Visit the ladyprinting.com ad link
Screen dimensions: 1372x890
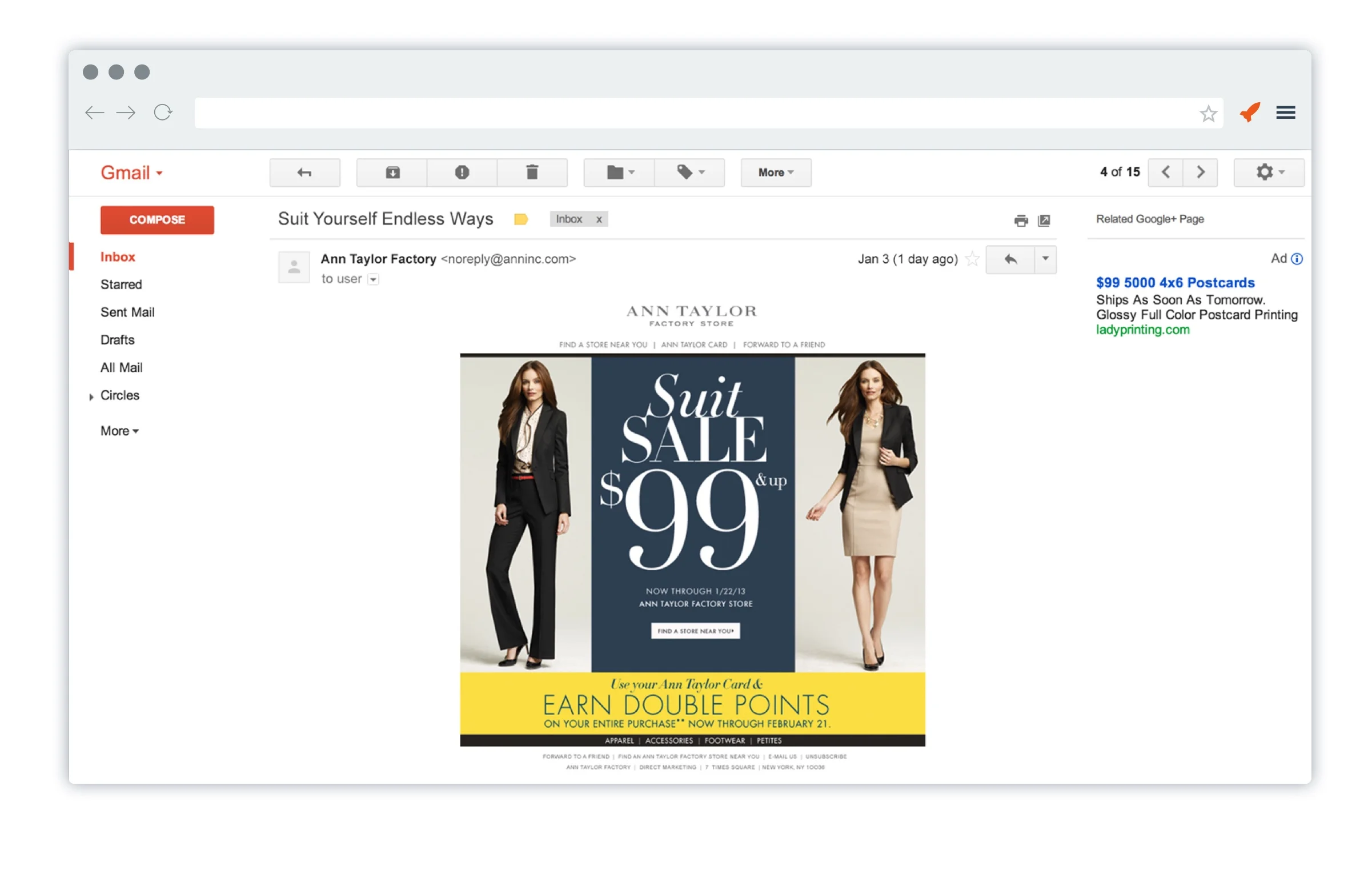(x=1143, y=330)
